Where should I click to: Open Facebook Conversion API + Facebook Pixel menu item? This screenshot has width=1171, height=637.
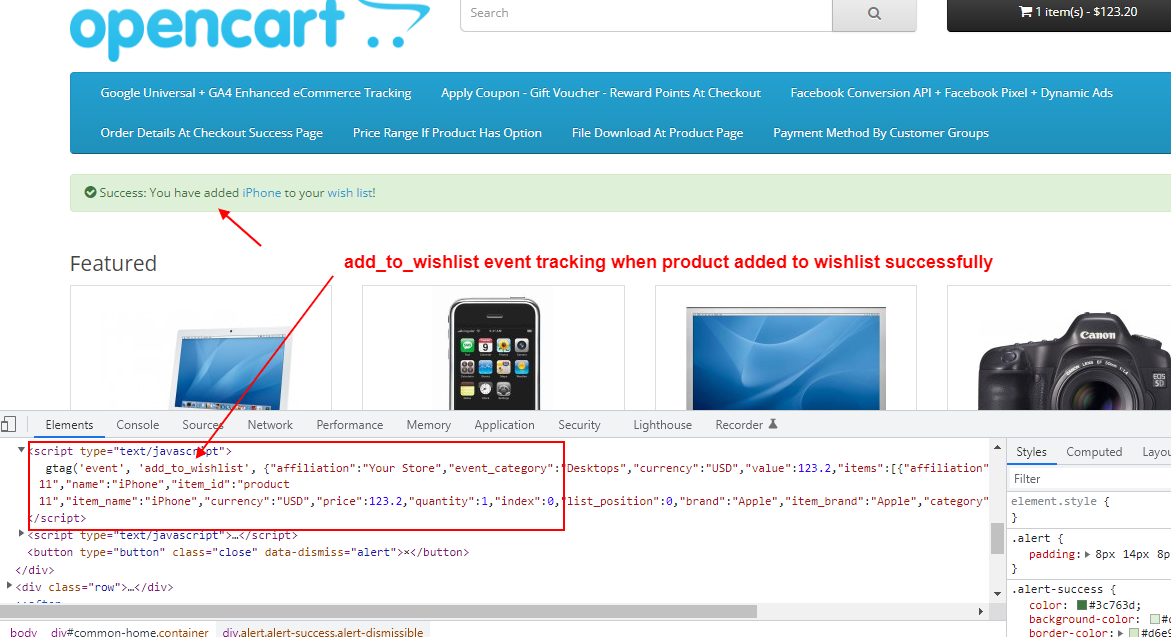coord(951,93)
